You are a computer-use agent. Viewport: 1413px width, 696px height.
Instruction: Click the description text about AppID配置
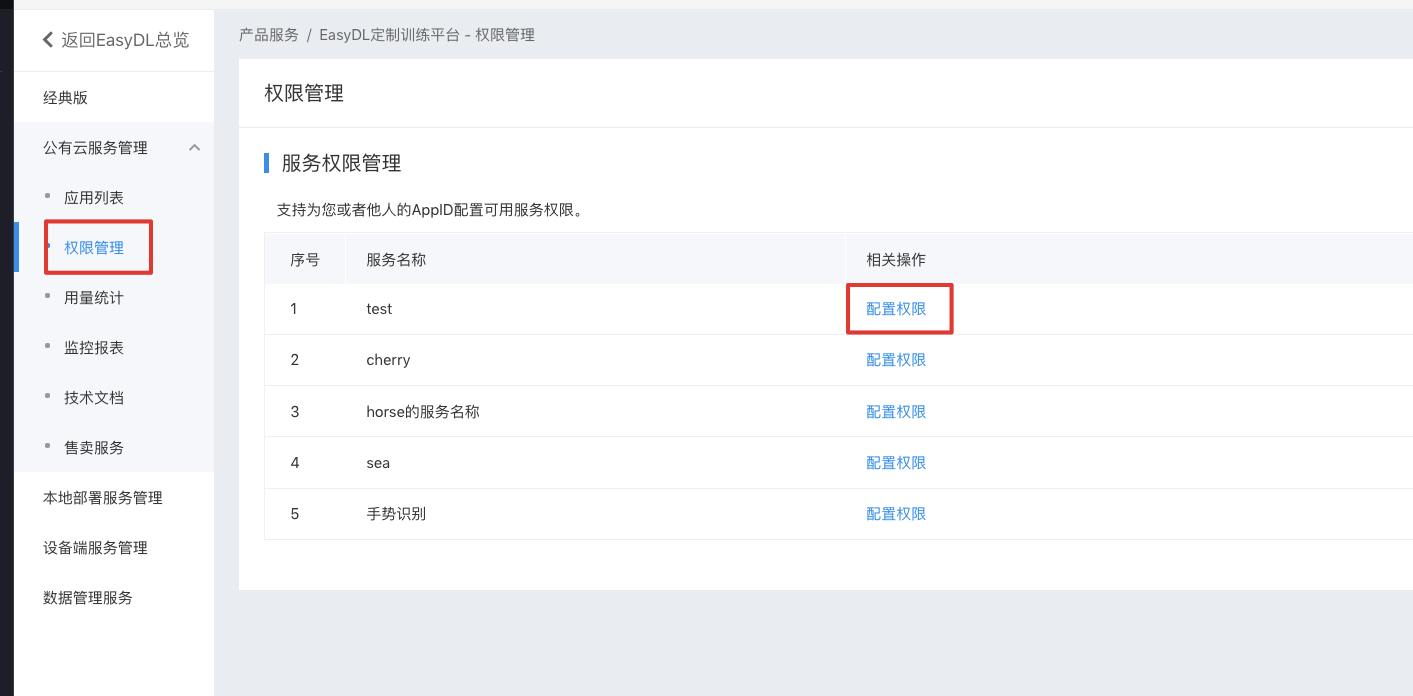point(430,211)
